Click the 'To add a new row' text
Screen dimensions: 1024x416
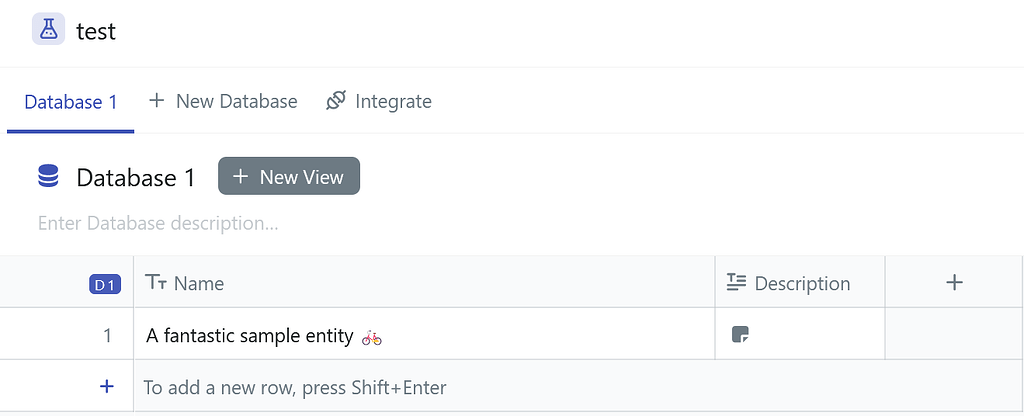click(295, 387)
